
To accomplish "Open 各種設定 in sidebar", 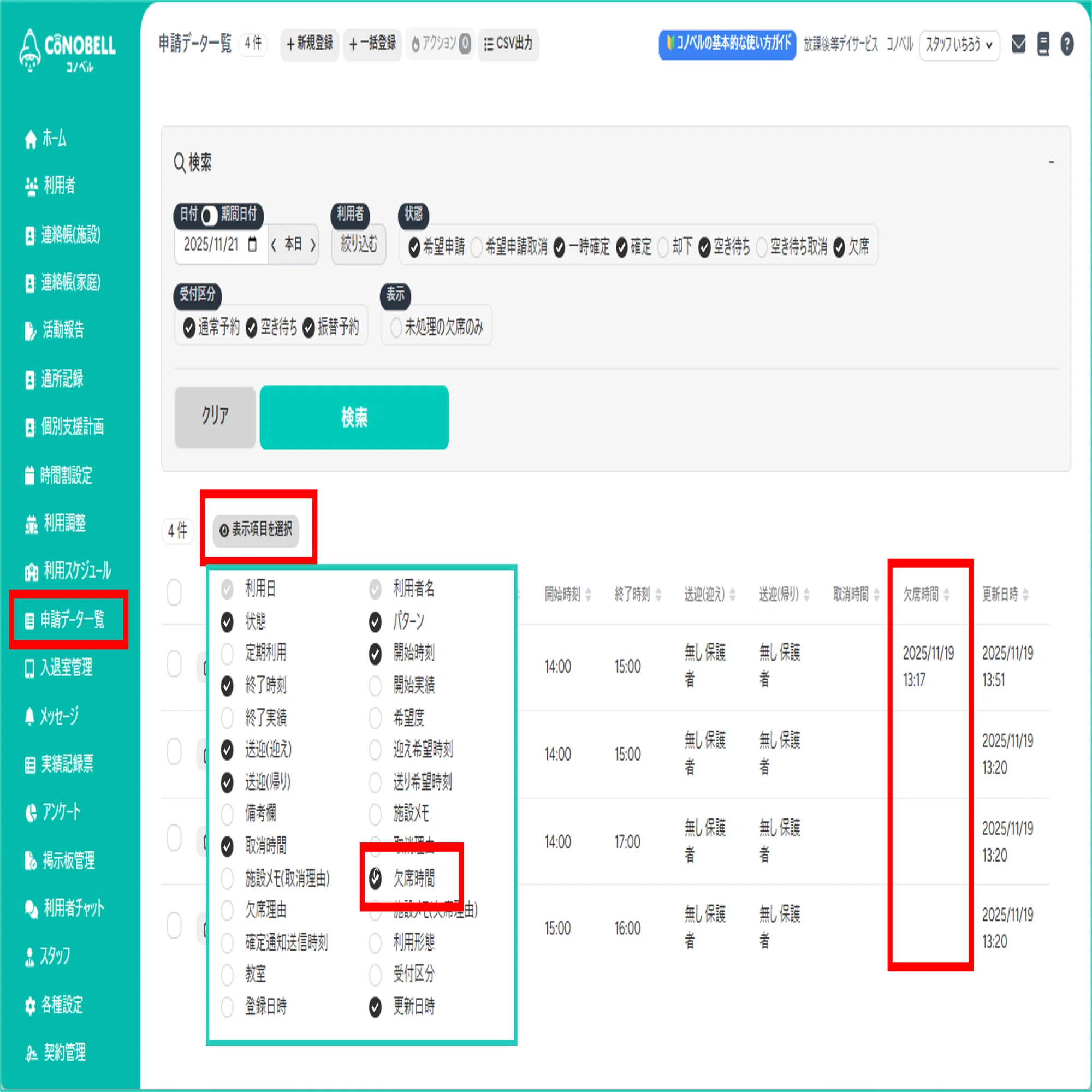I will [54, 1005].
